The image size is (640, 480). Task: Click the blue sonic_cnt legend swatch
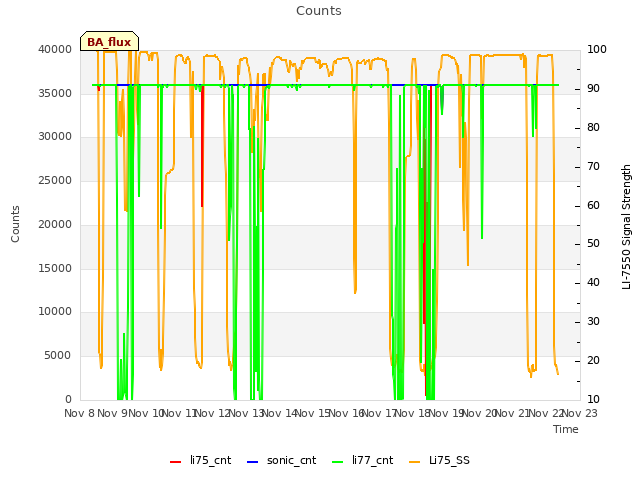pyautogui.click(x=253, y=462)
